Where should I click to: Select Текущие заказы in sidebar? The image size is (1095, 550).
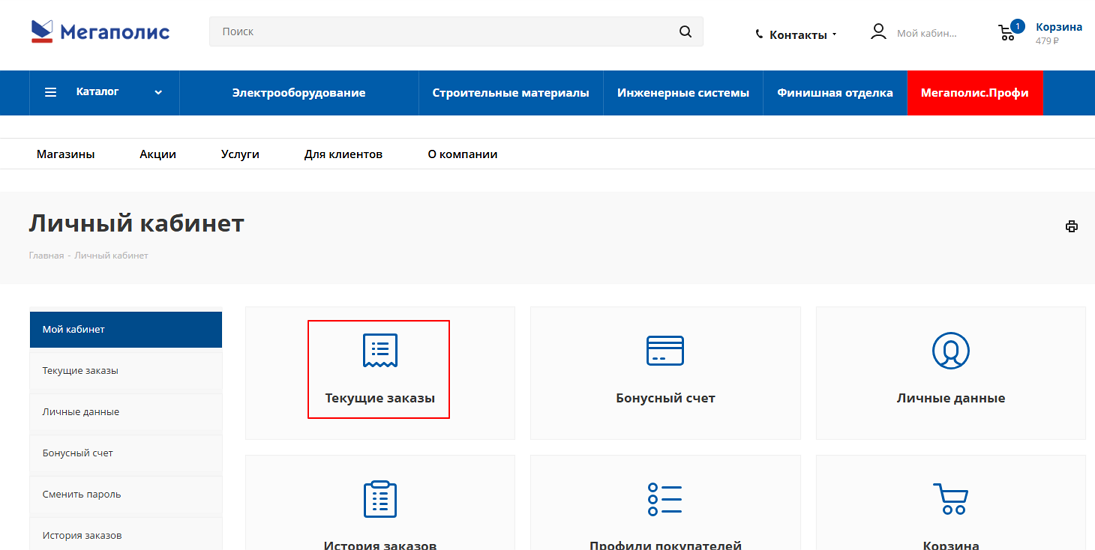point(126,371)
